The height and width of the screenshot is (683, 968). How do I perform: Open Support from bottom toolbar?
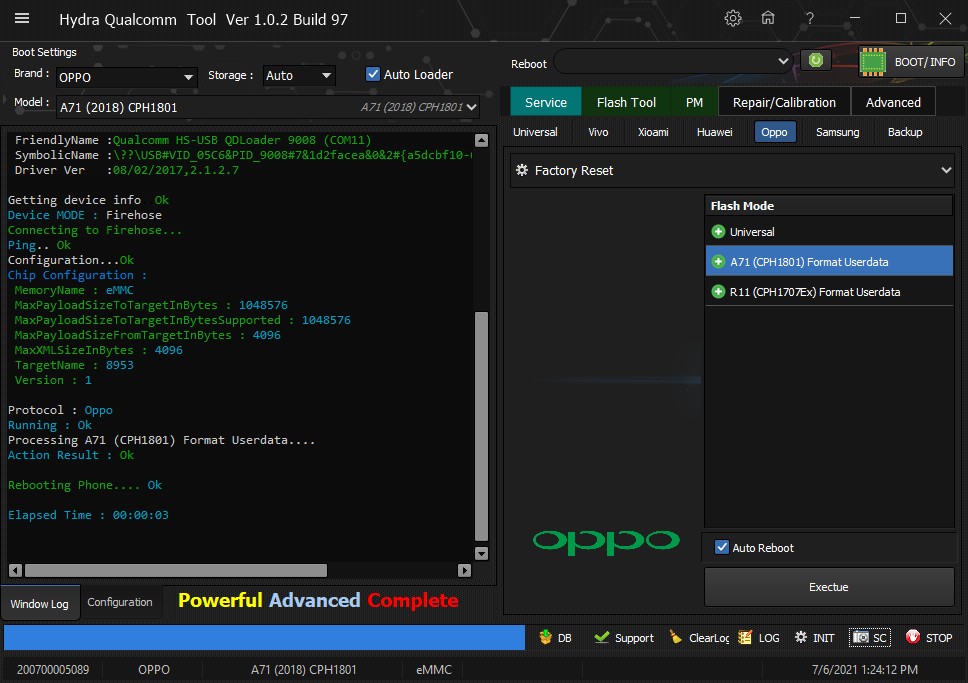[x=624, y=638]
